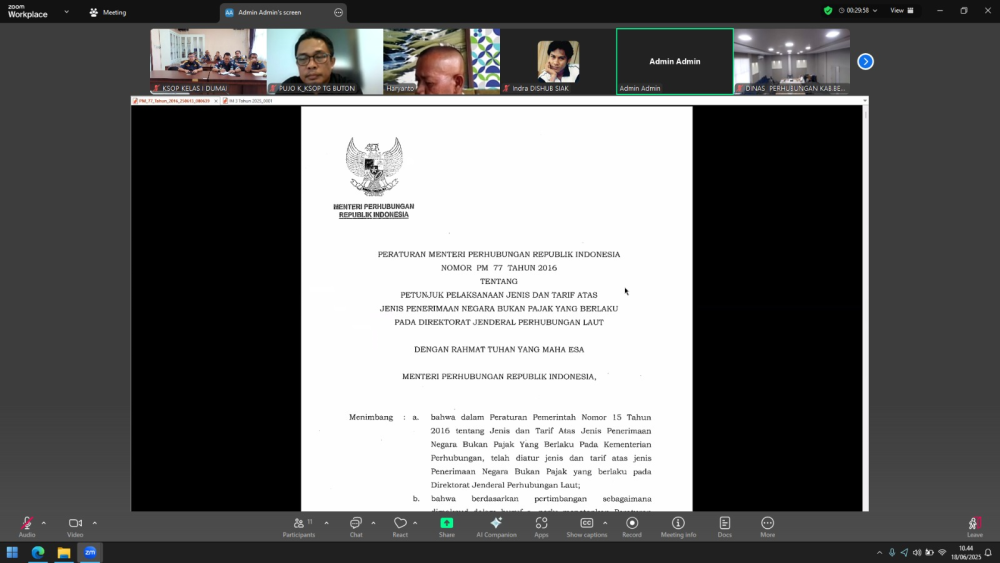Screen dimensions: 1000x563
Task: Select Indra DISHUB SIAK participant tile
Action: point(558,61)
